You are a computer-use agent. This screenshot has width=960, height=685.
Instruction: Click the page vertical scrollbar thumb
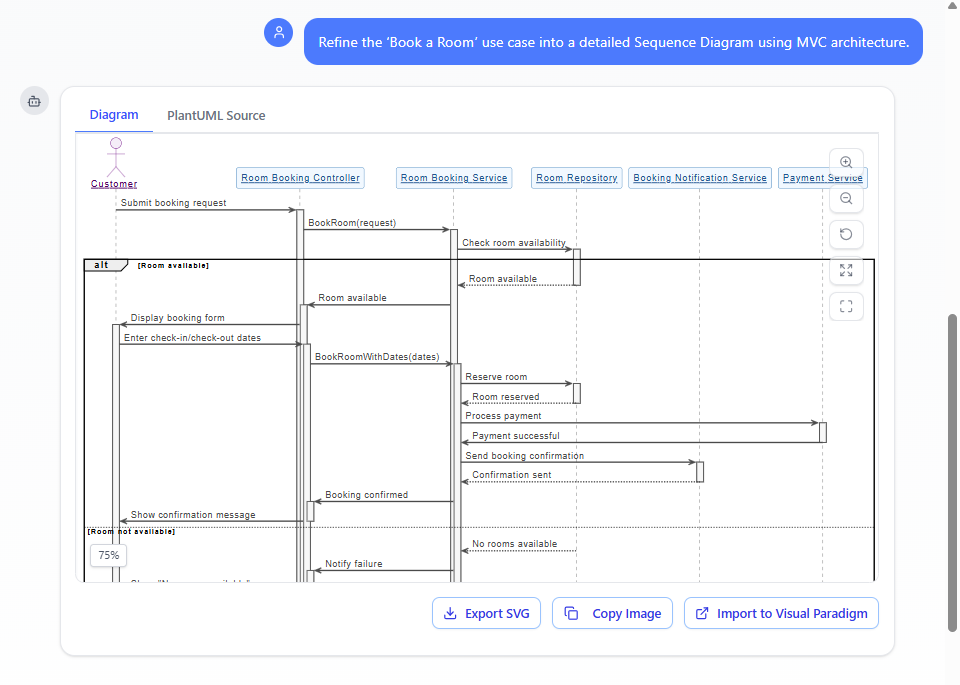point(952,472)
